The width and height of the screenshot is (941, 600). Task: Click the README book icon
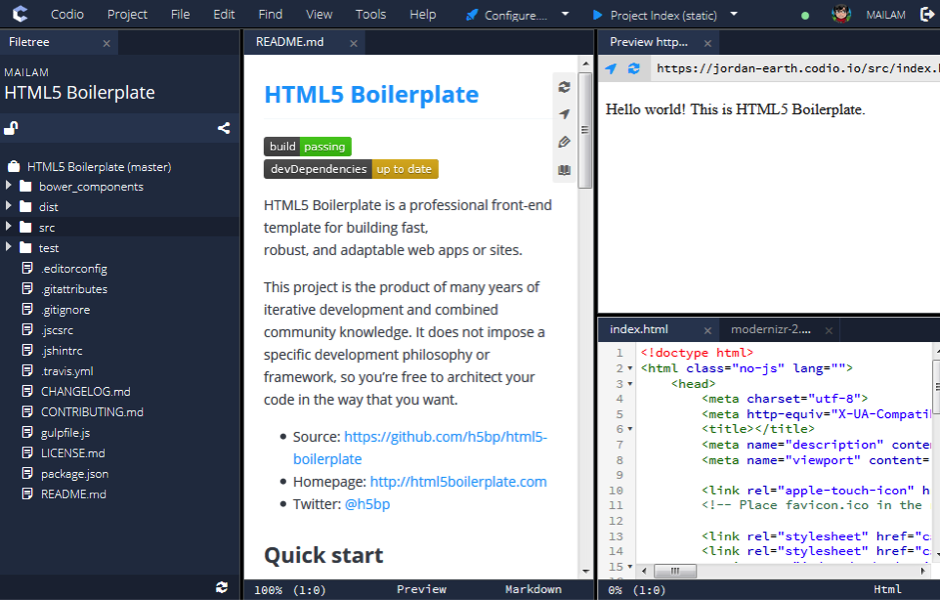[564, 170]
